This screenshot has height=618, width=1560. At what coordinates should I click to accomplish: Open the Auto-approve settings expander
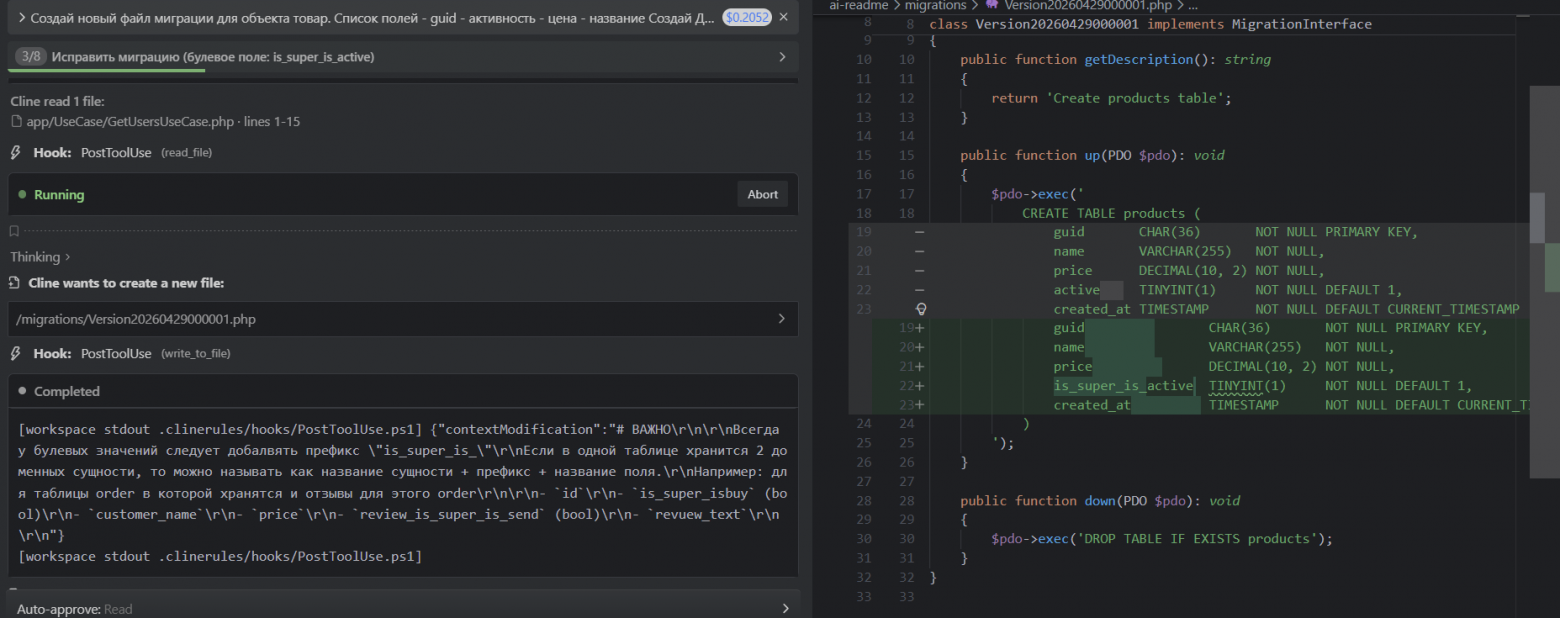[785, 608]
